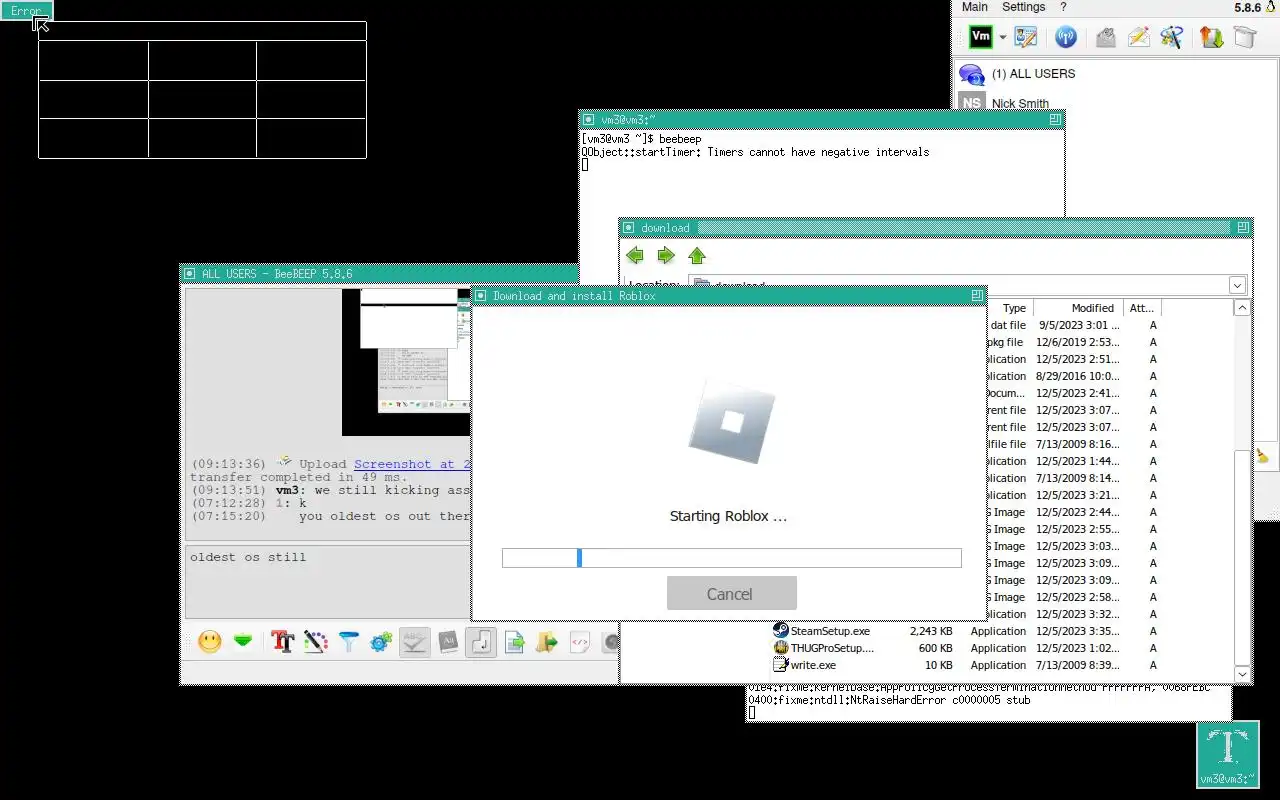Click the green down-arrow icon in chat toolbar
Image resolution: width=1280 pixels, height=800 pixels.
[243, 642]
